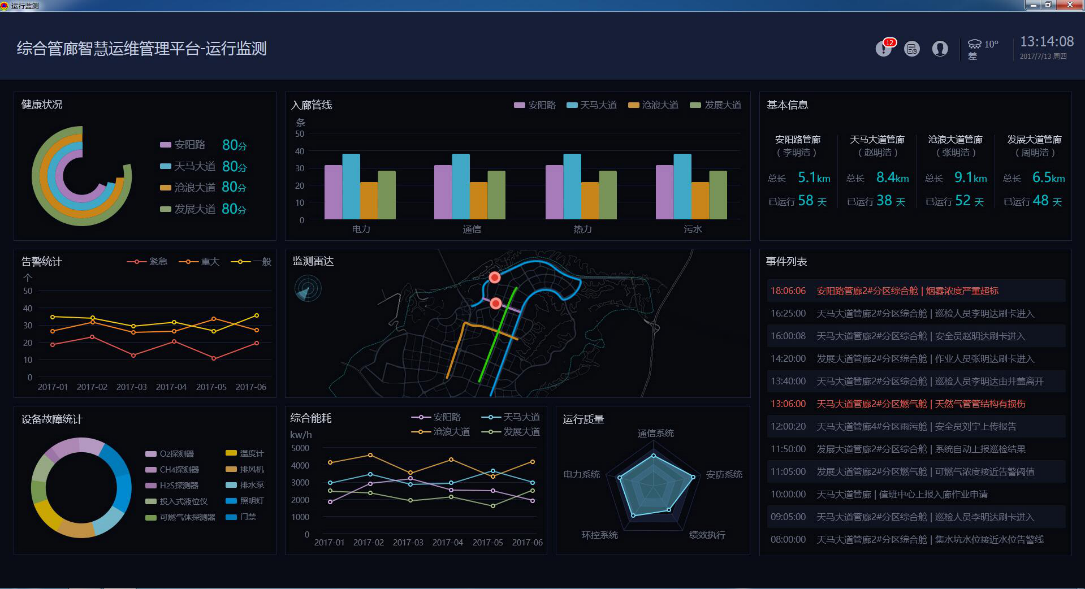Open the report document icon in header
The width and height of the screenshot is (1085, 589).
click(x=912, y=48)
